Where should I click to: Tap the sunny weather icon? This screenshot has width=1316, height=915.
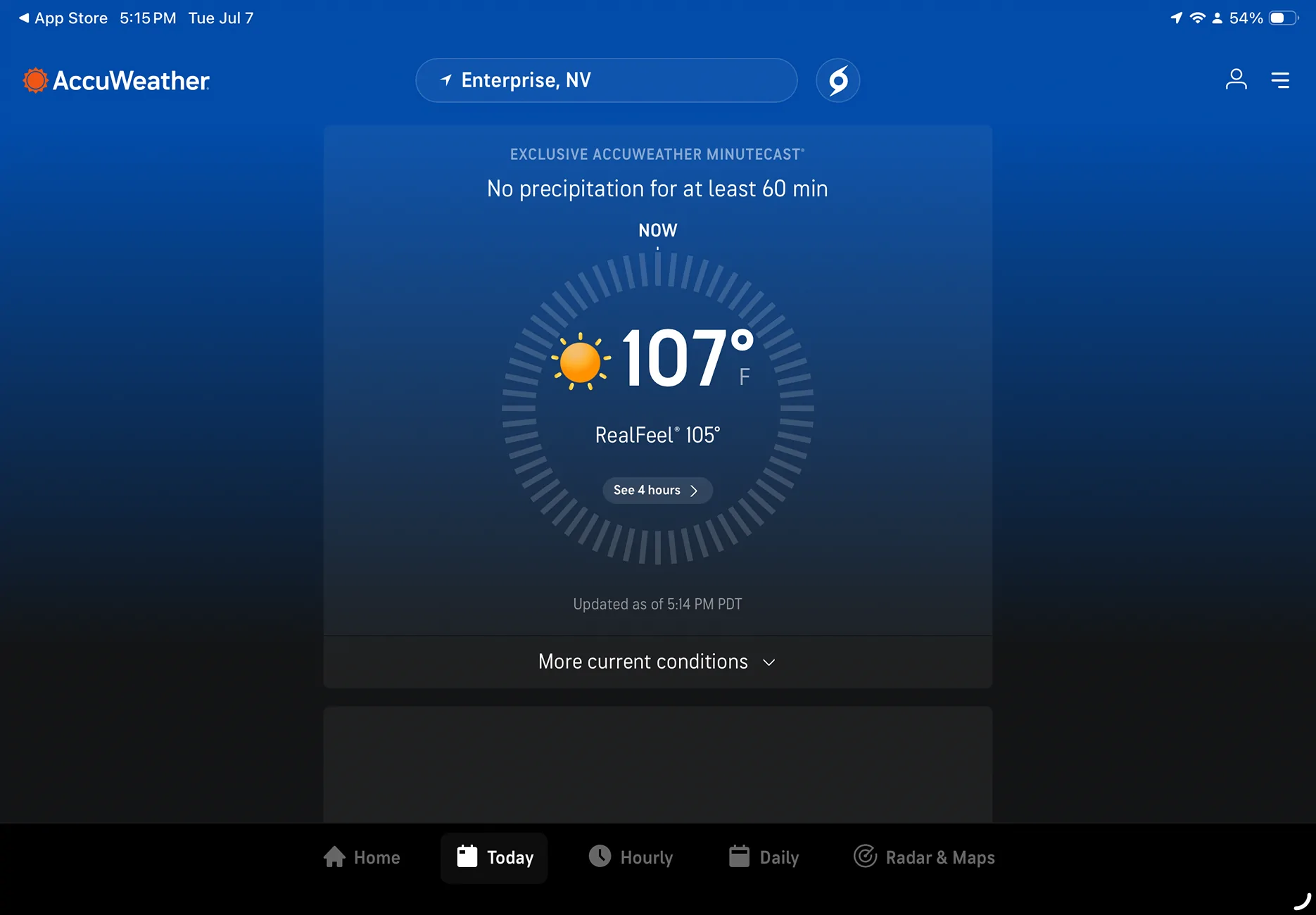pos(581,360)
